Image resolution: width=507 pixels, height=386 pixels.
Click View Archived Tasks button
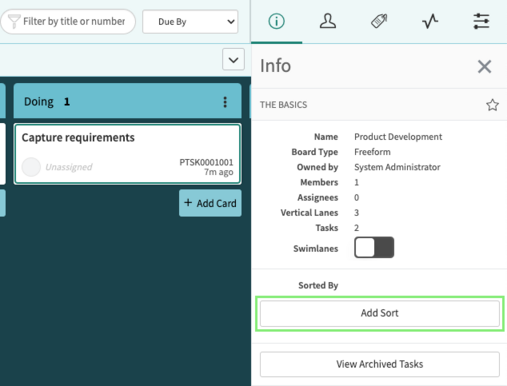coord(380,364)
